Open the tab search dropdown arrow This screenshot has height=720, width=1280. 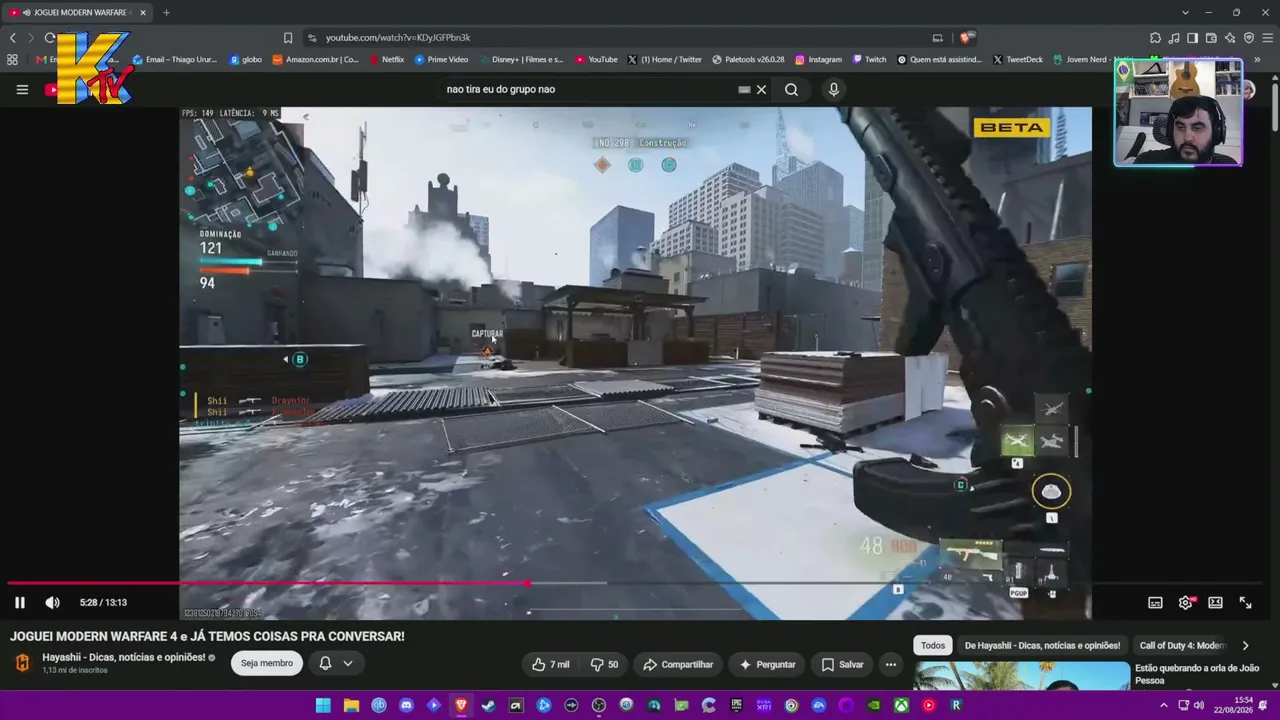[1185, 12]
